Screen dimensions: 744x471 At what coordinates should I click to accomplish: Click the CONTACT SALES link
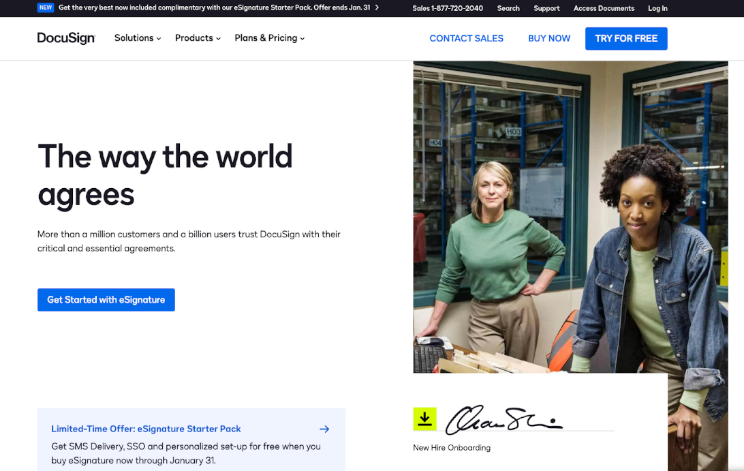coord(466,38)
